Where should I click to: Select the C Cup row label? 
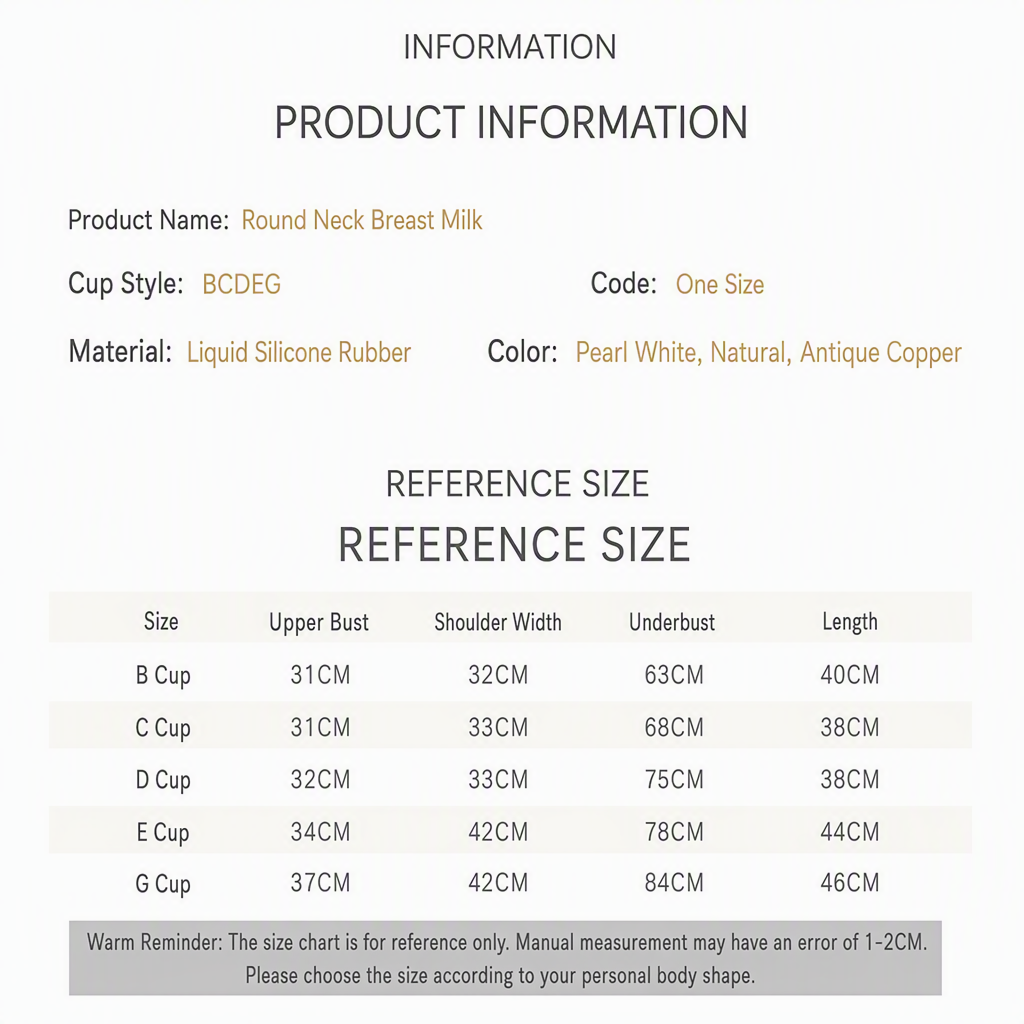[163, 728]
